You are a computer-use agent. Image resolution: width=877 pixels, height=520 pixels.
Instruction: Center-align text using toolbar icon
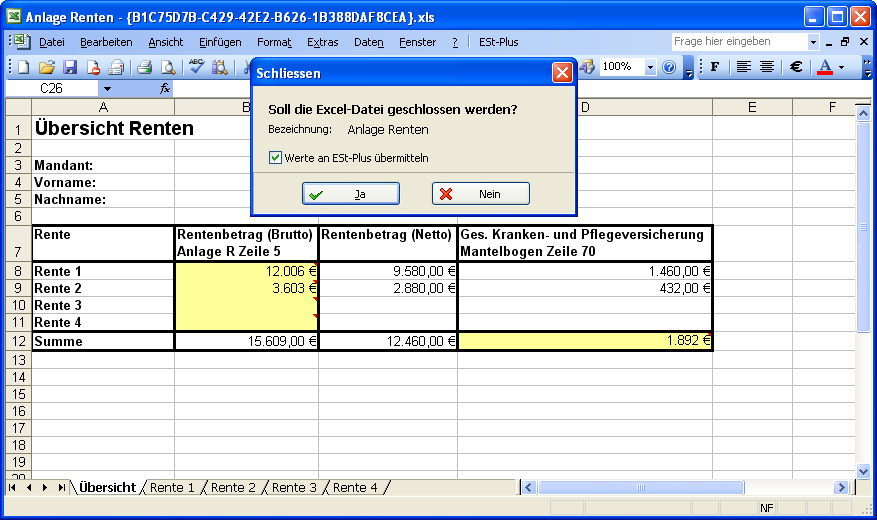pyautogui.click(x=766, y=67)
